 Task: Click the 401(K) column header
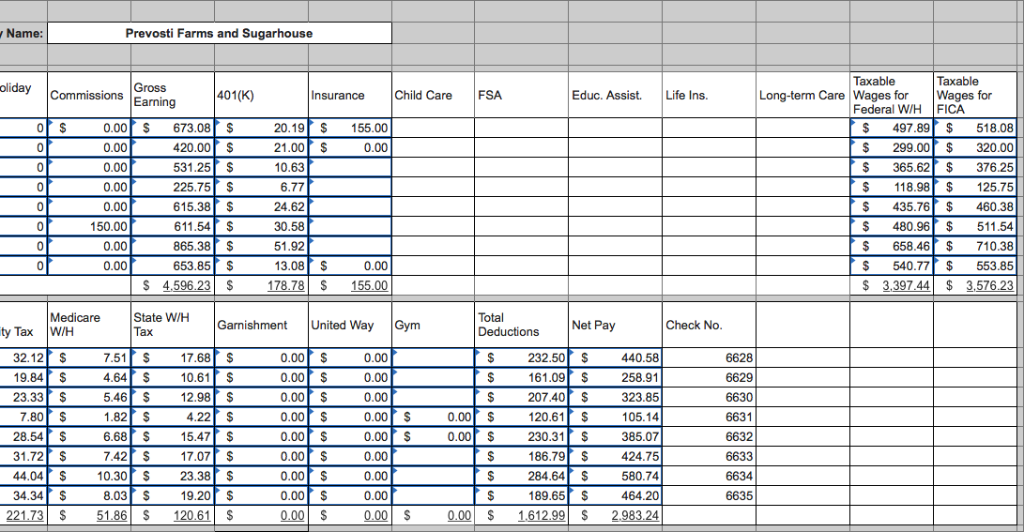click(261, 95)
